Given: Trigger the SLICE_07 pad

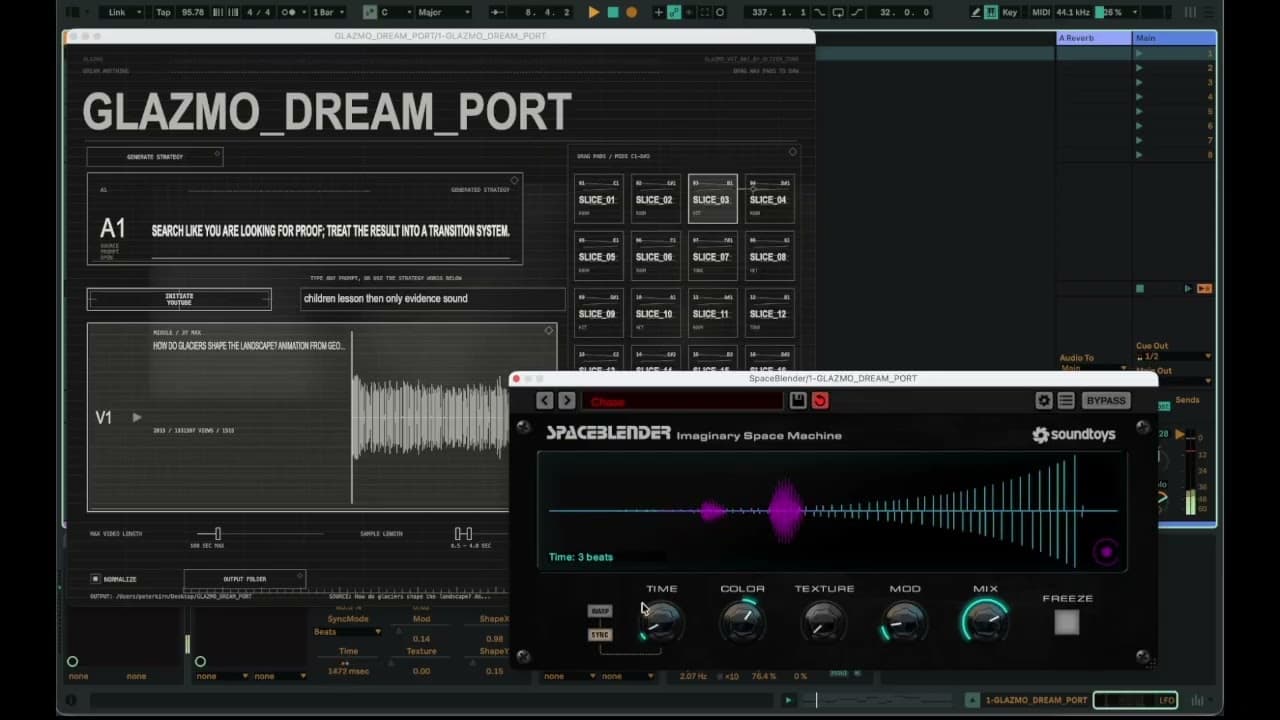Looking at the screenshot, I should point(712,256).
